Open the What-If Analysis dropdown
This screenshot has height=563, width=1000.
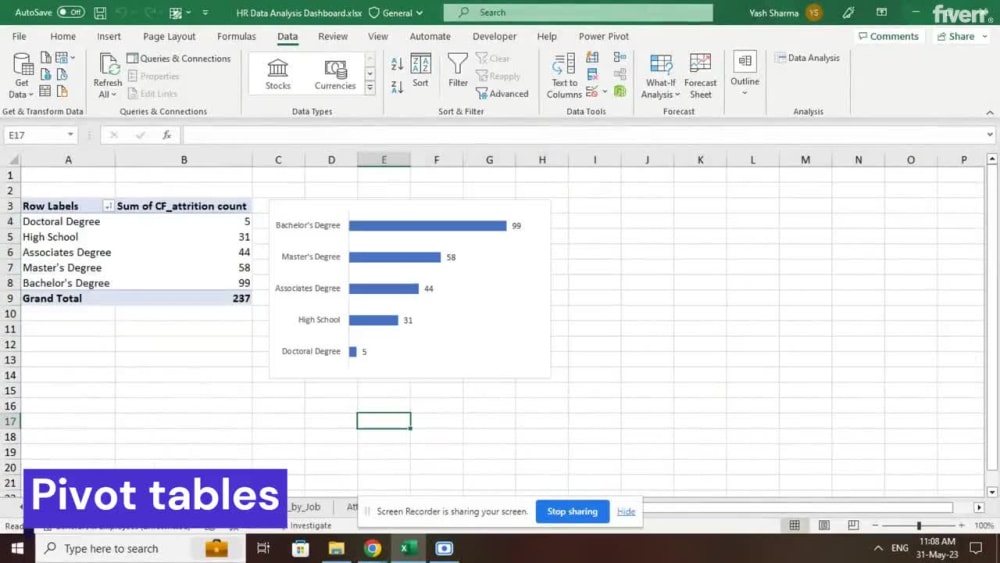click(660, 76)
